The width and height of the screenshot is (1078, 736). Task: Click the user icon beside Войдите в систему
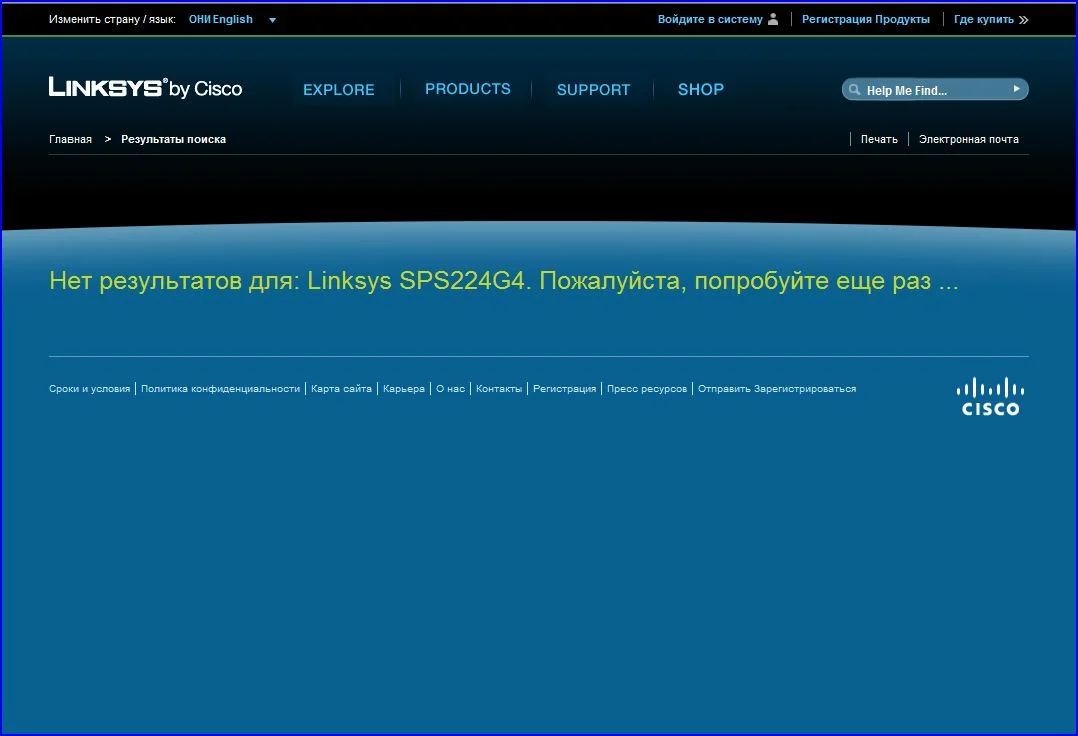pos(773,19)
